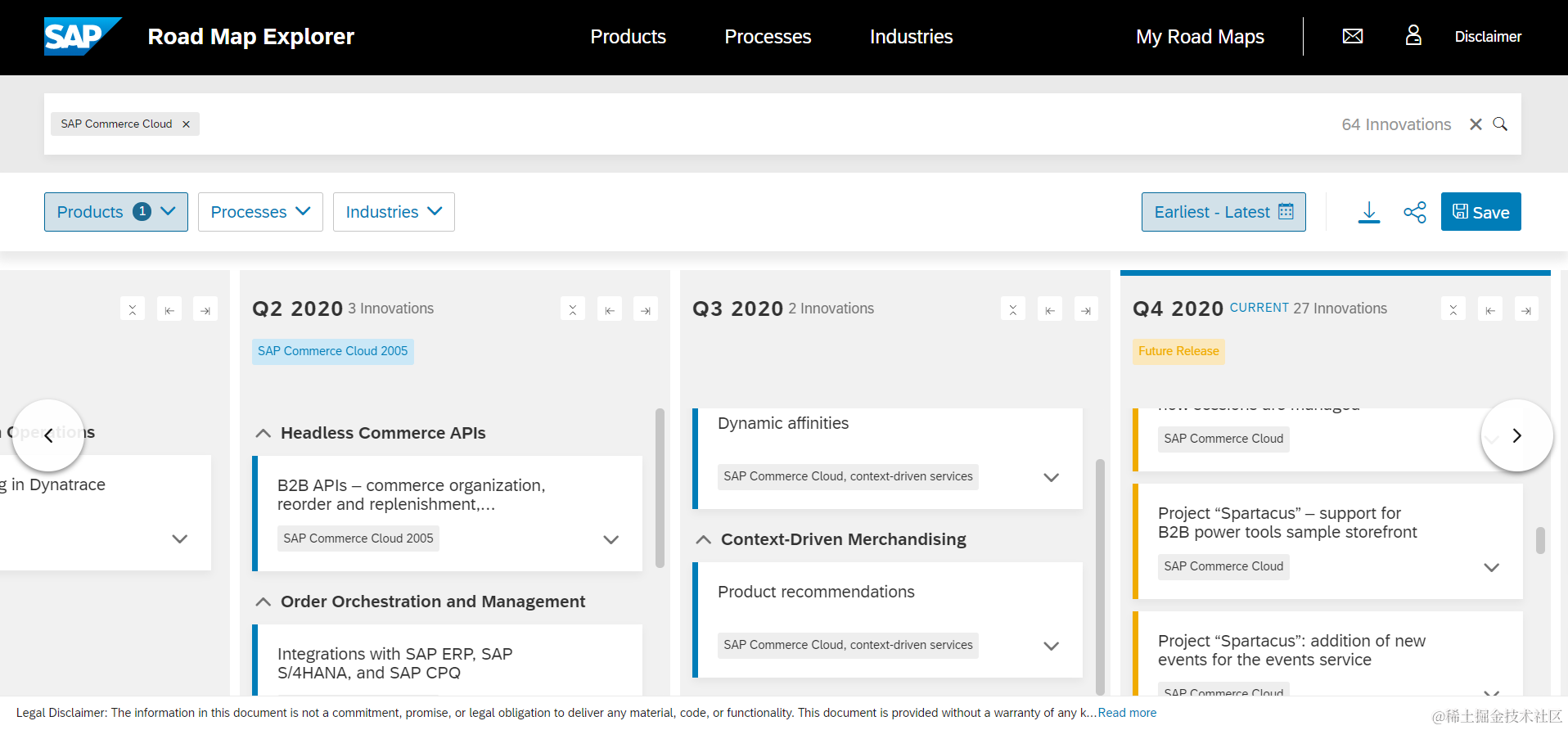This screenshot has width=1568, height=730.
Task: Jump to last quarter from Q2 2020
Action: pyautogui.click(x=646, y=309)
